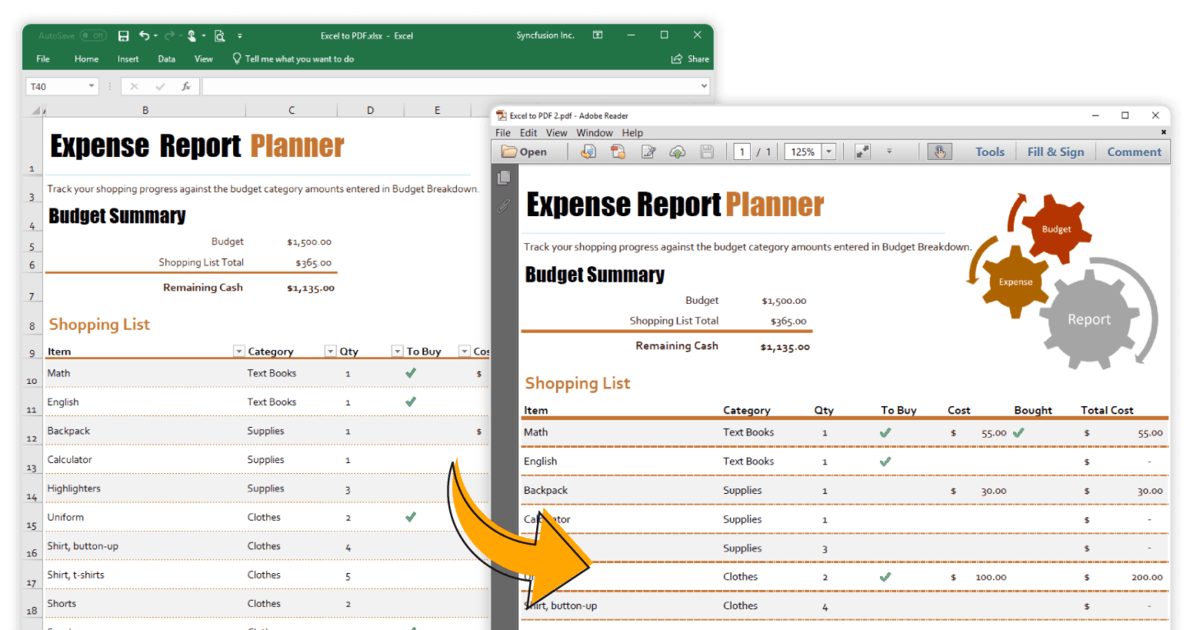Click the Undo arrow in Excel
1200x630 pixels.
coord(145,36)
